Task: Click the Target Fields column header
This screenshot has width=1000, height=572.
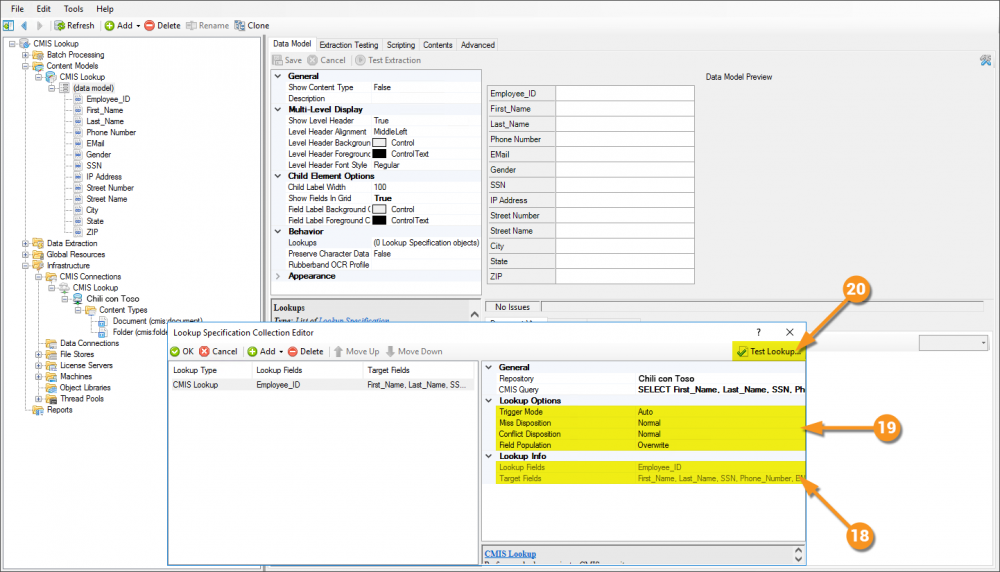Action: click(x=419, y=370)
